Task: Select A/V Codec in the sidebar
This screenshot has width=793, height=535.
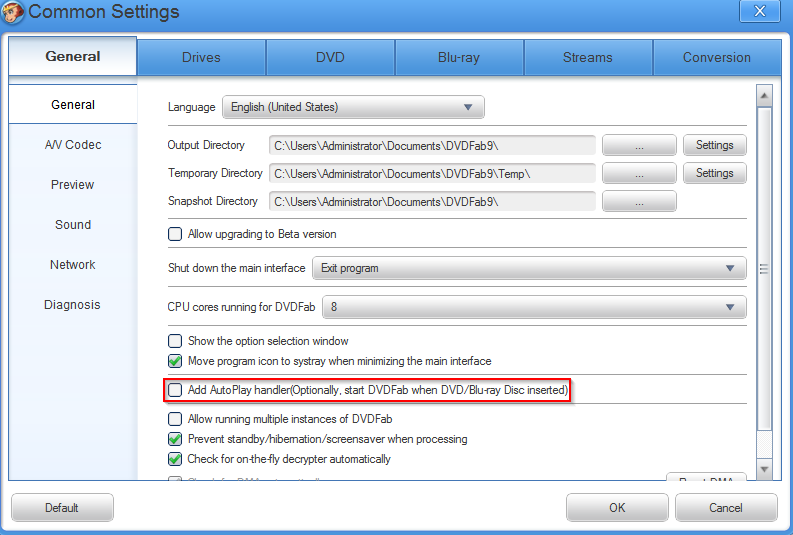Action: tap(73, 145)
